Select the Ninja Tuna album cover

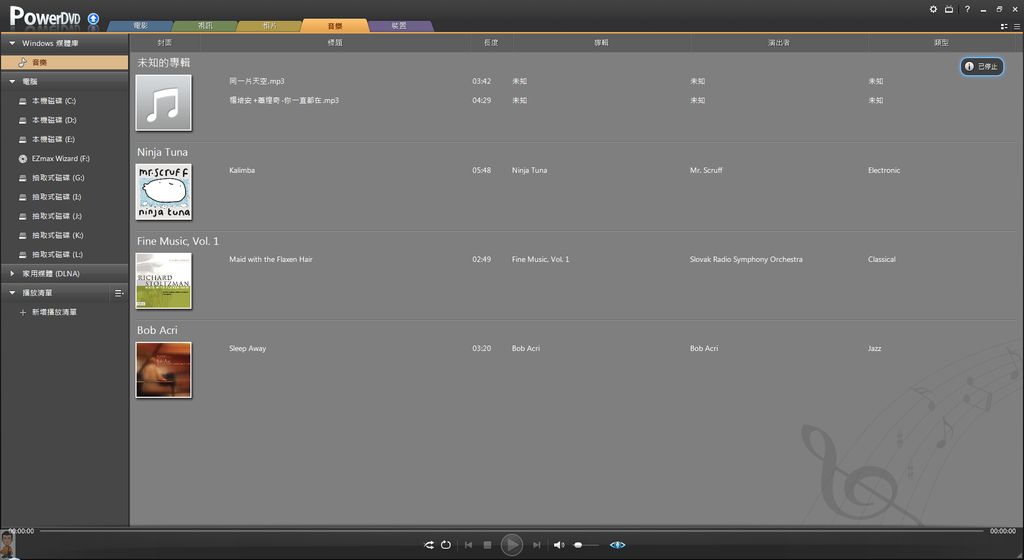click(x=164, y=192)
